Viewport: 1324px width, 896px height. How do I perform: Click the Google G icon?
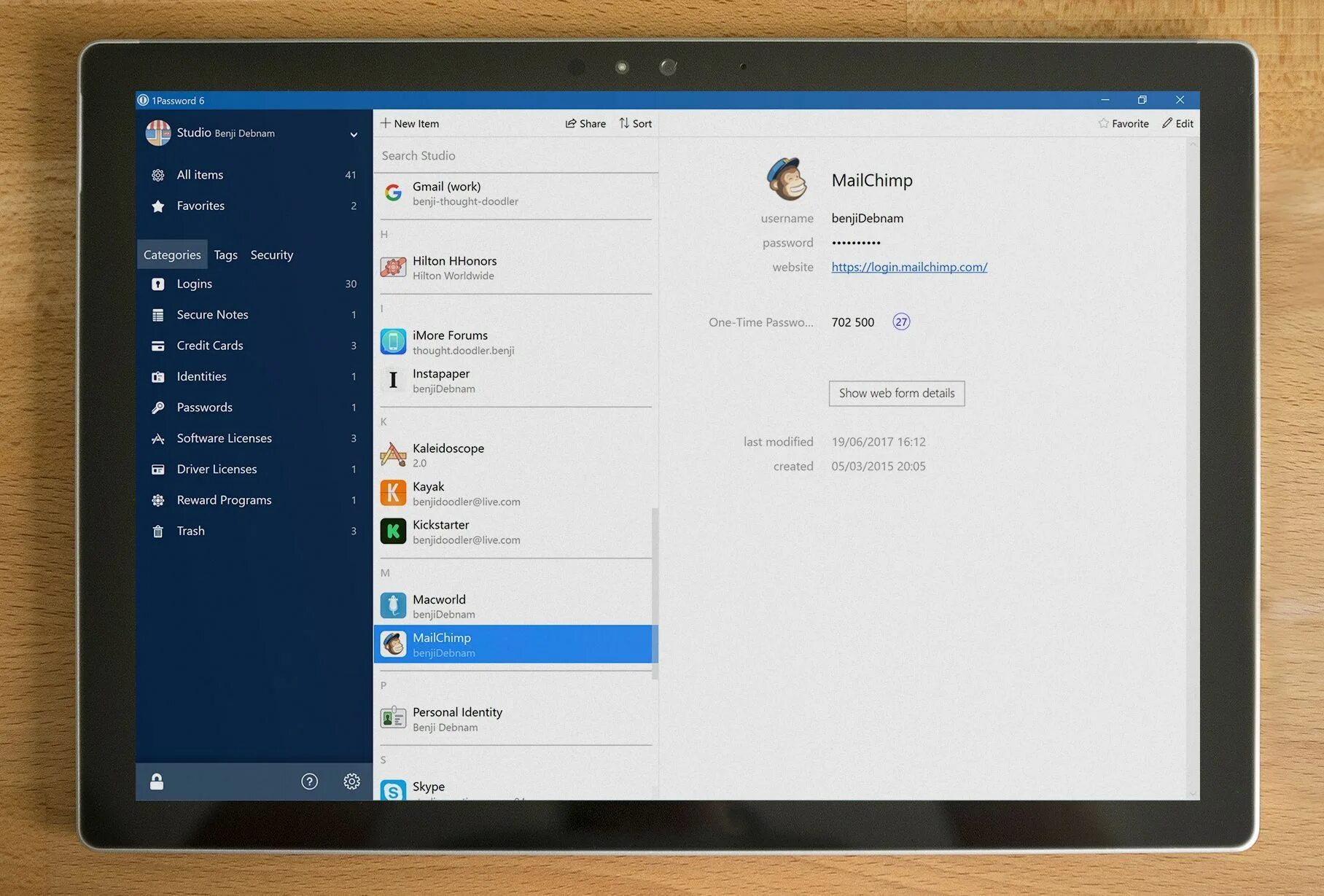click(393, 192)
